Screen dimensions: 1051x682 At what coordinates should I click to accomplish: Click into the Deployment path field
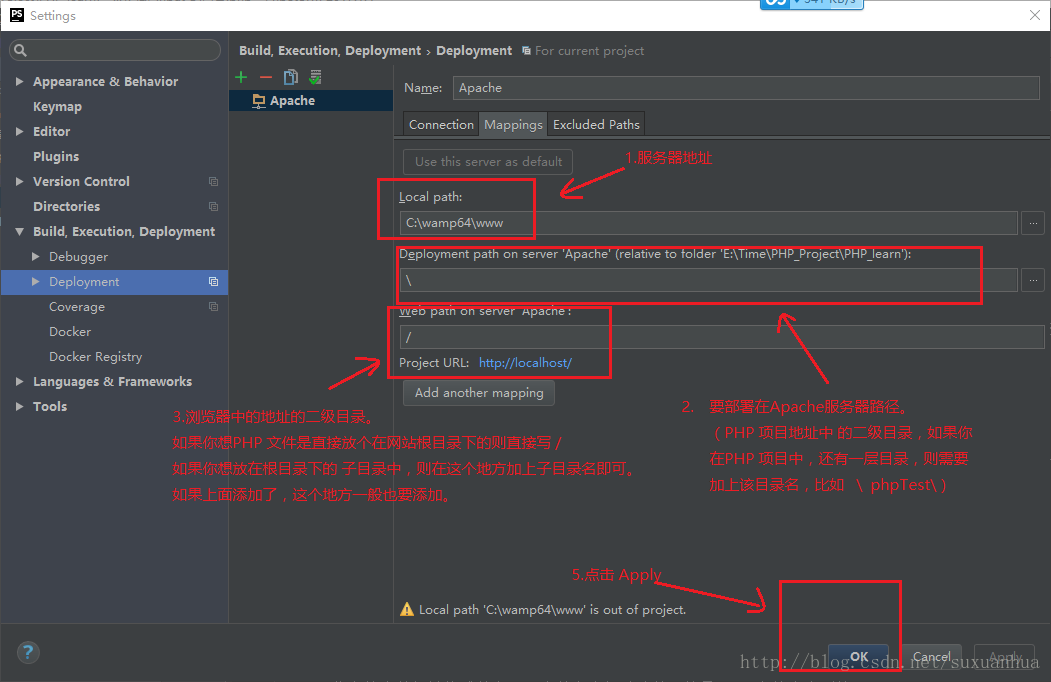pos(708,280)
